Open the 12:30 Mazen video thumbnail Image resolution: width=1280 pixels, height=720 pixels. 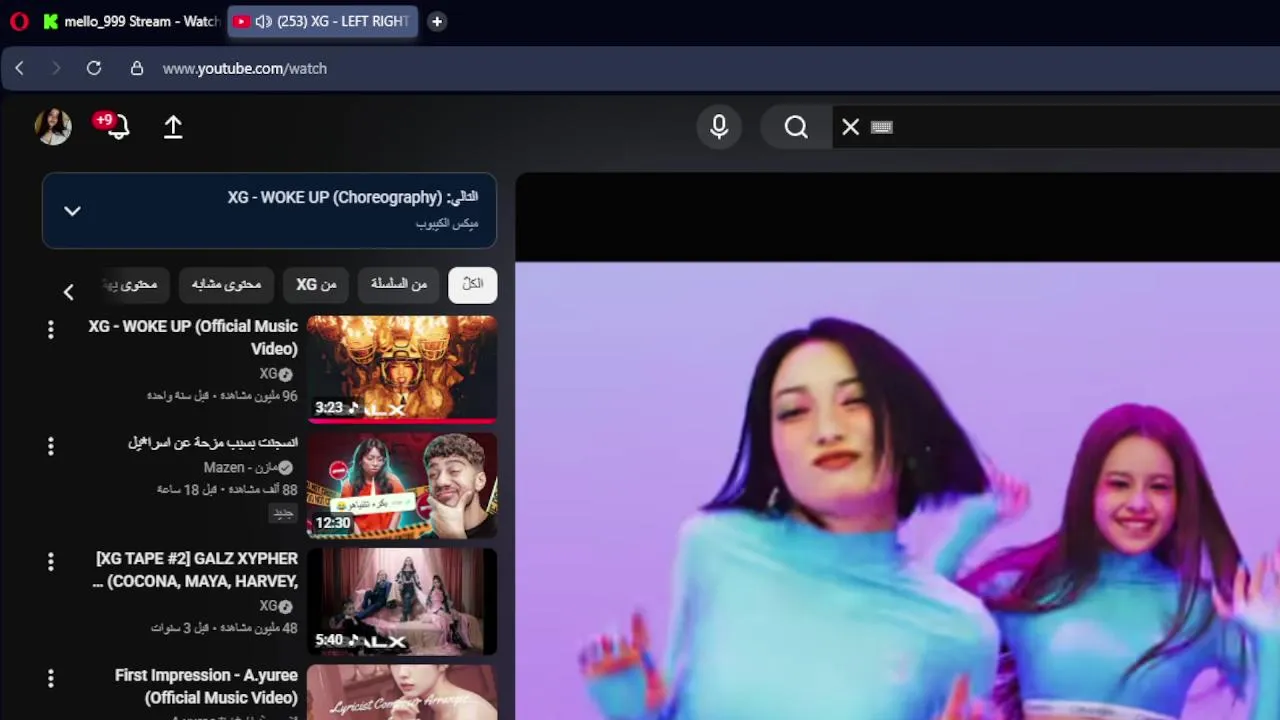[401, 485]
